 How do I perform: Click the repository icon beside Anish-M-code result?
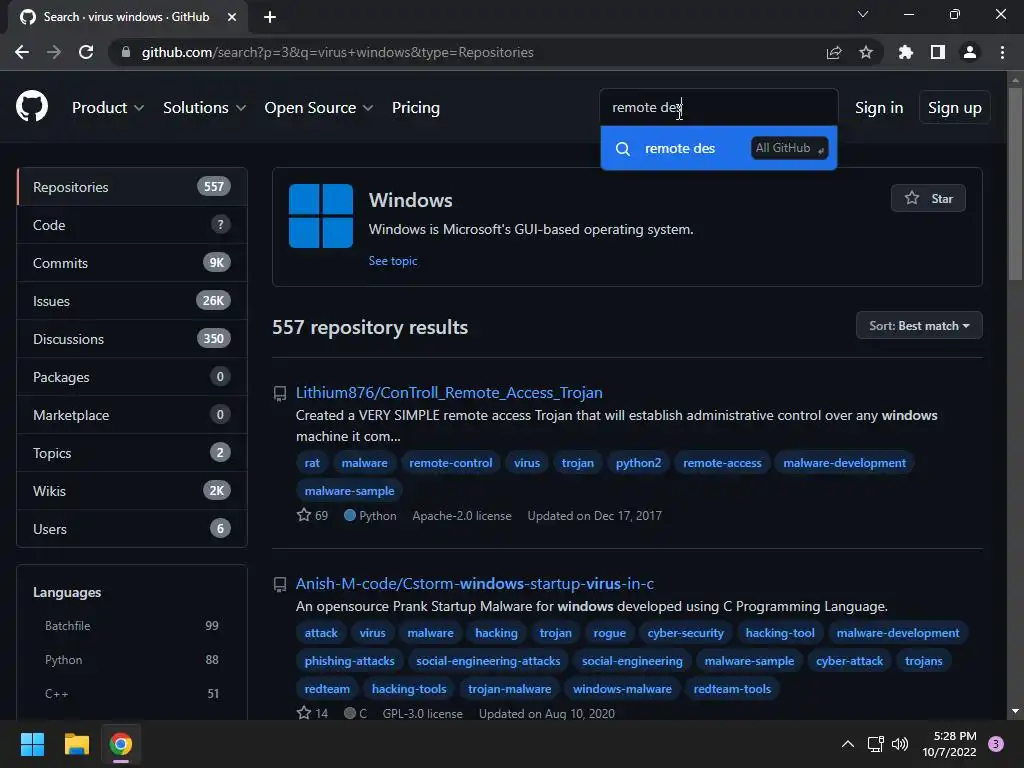280,584
